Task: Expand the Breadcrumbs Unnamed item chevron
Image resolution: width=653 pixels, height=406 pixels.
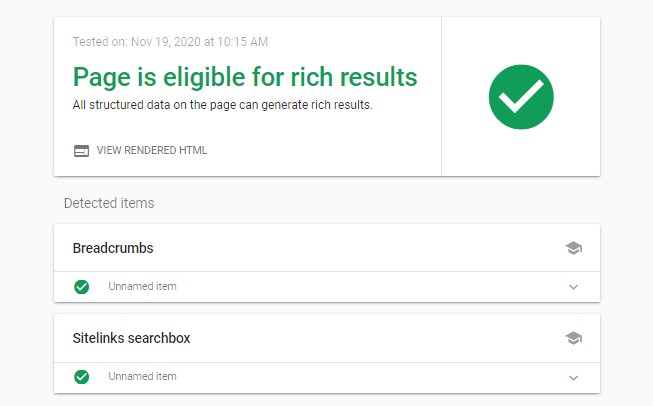Action: 573,287
